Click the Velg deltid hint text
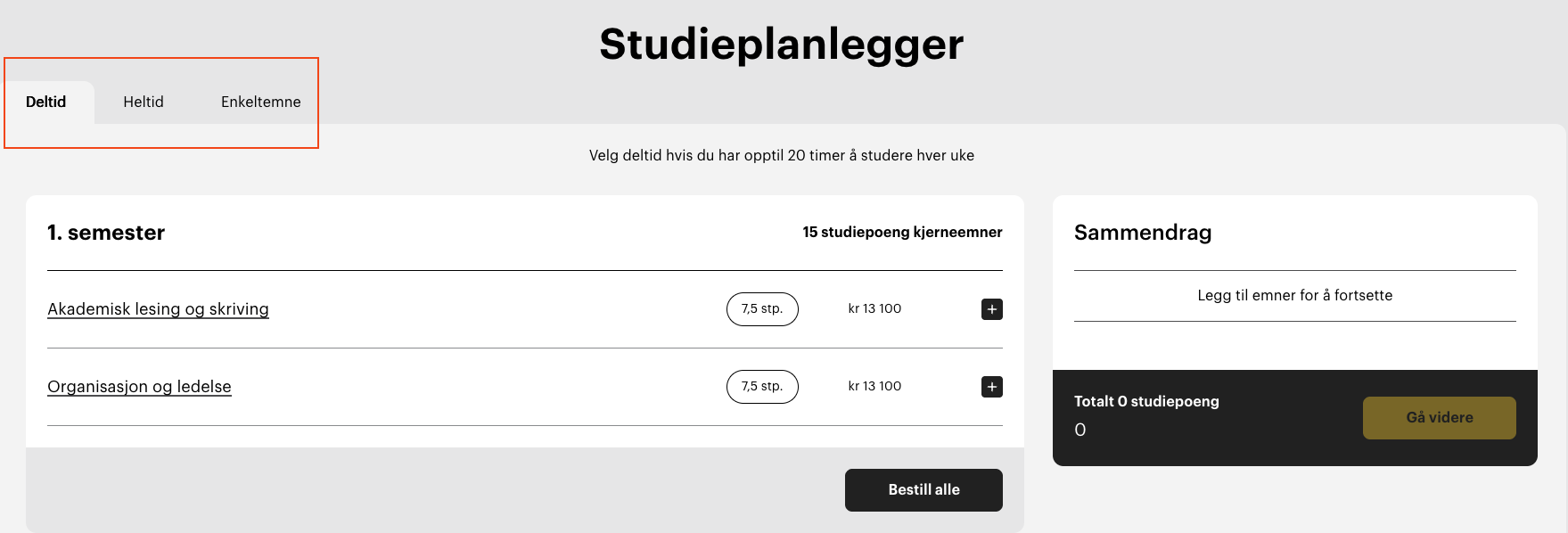 (781, 156)
